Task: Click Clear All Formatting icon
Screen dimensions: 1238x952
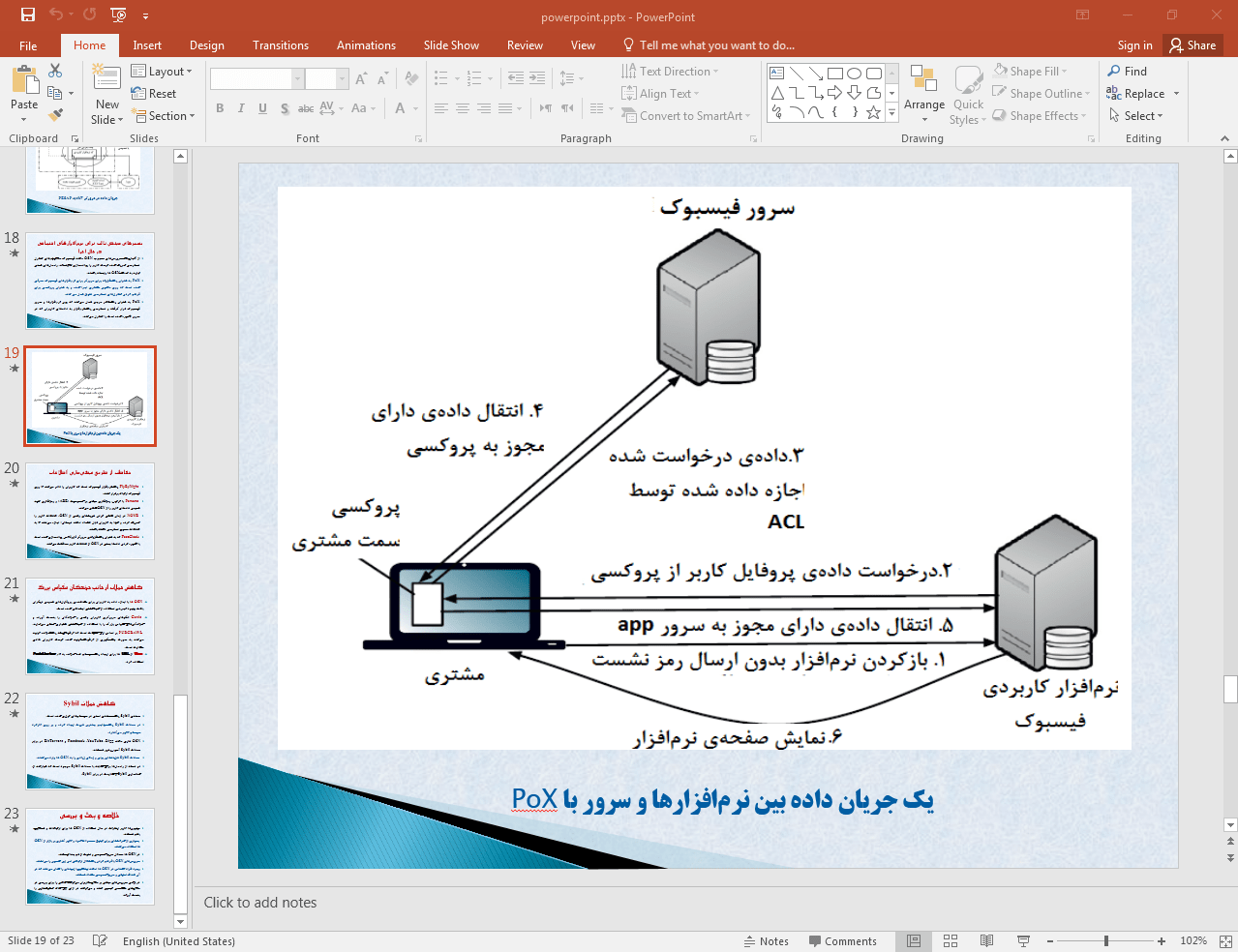Action: point(411,79)
